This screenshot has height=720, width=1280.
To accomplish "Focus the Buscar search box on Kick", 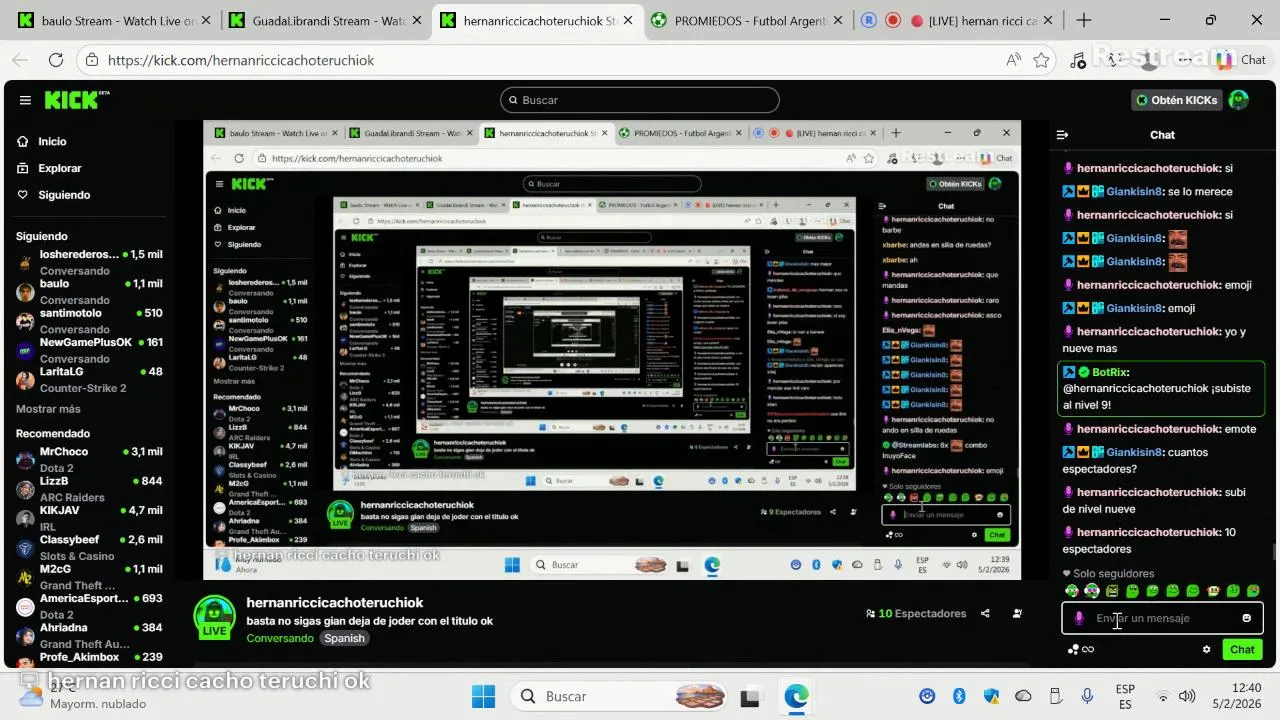I will 640,100.
